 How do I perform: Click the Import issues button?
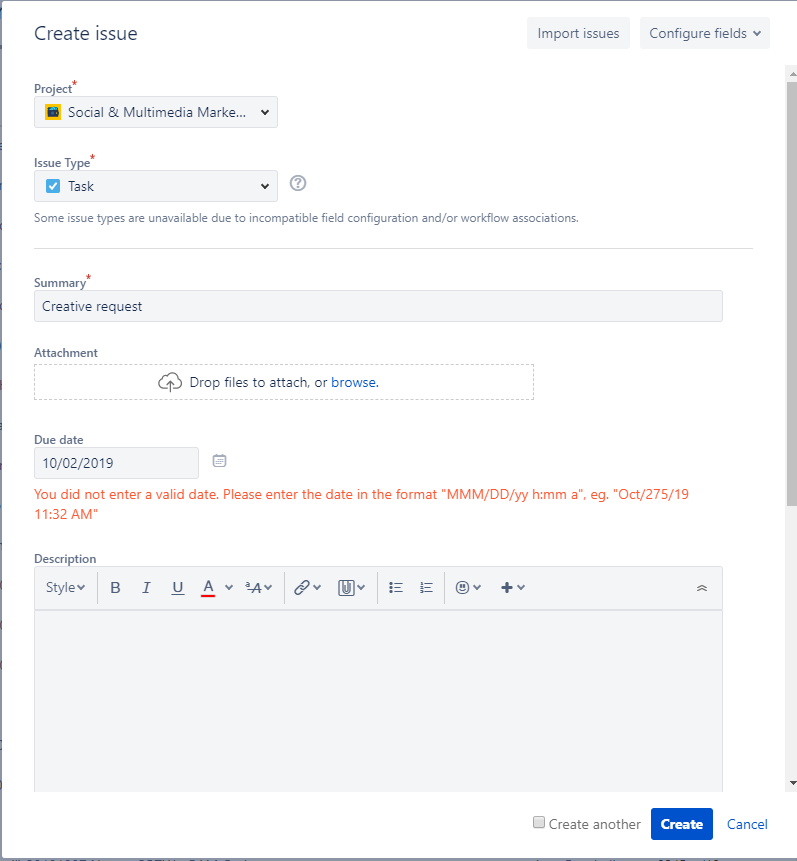pos(578,33)
